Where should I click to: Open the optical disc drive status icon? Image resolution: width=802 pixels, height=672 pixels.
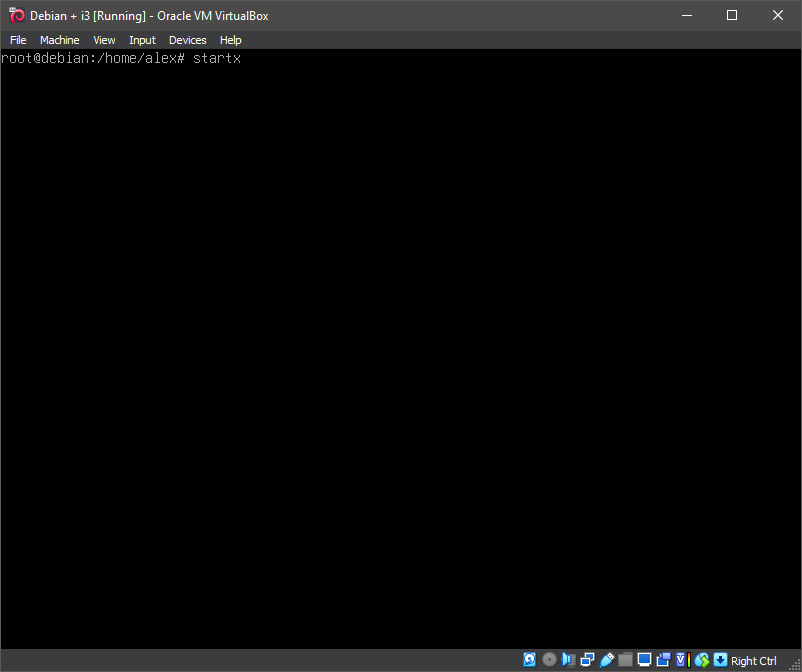click(x=549, y=660)
